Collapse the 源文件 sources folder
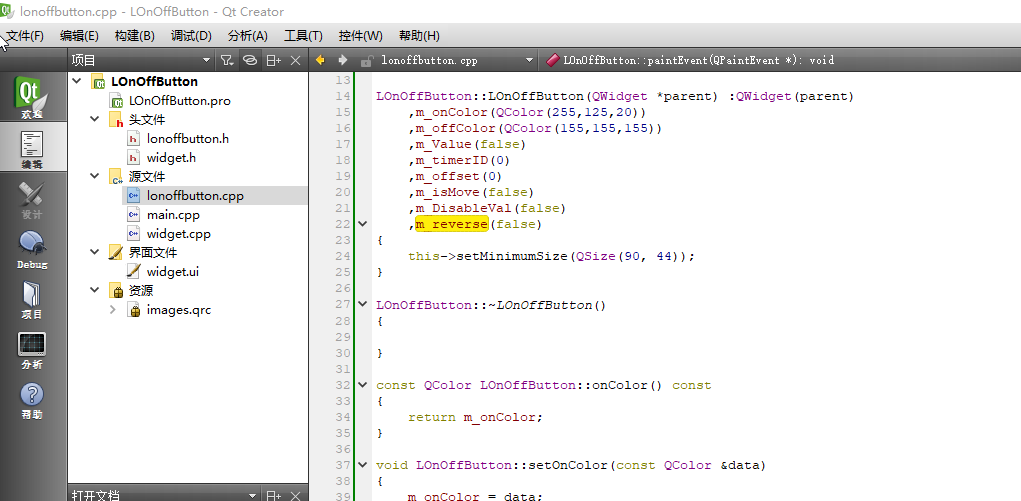The height and width of the screenshot is (501, 1021). click(95, 177)
